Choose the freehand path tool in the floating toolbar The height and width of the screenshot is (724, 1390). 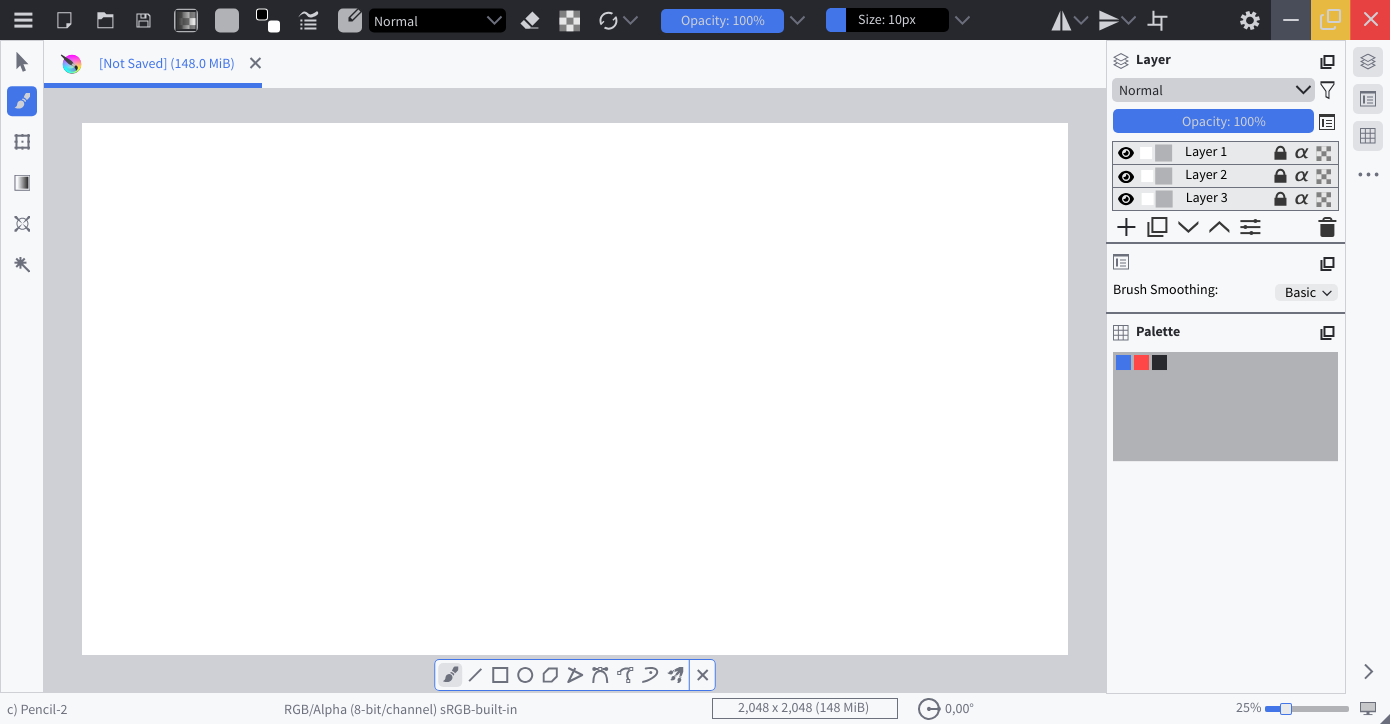tap(625, 675)
